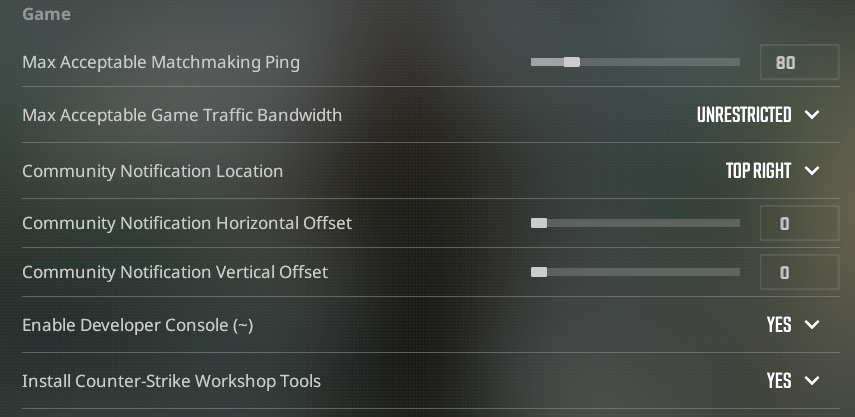Viewport: 855px width, 417px height.
Task: Click the chevron arrow next to UNRESTRICTED
Action: [812, 115]
